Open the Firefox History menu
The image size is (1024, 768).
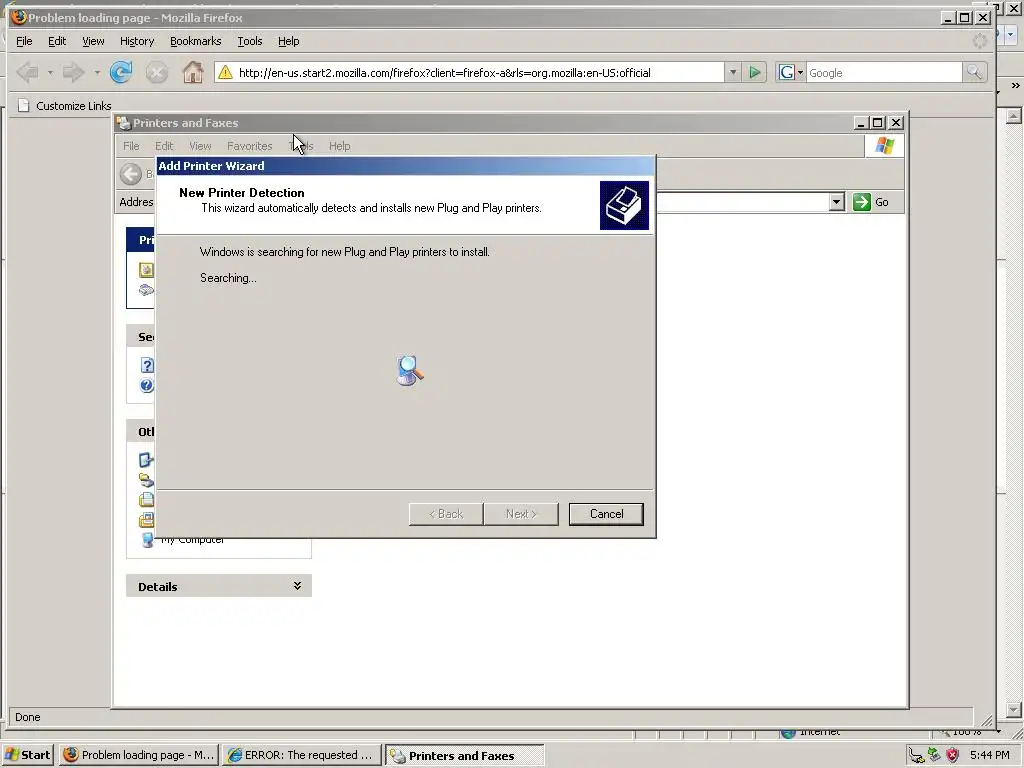point(137,41)
